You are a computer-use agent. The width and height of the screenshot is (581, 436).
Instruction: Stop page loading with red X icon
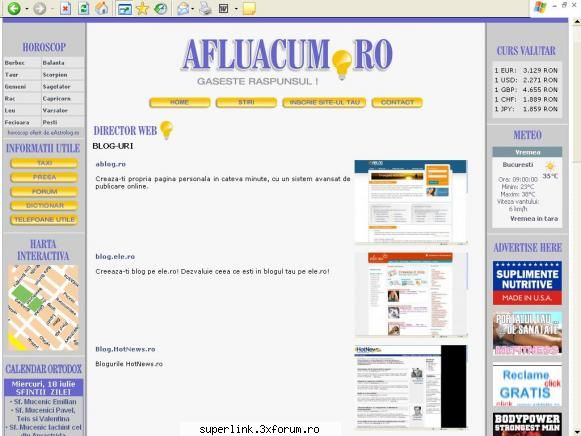pos(66,8)
